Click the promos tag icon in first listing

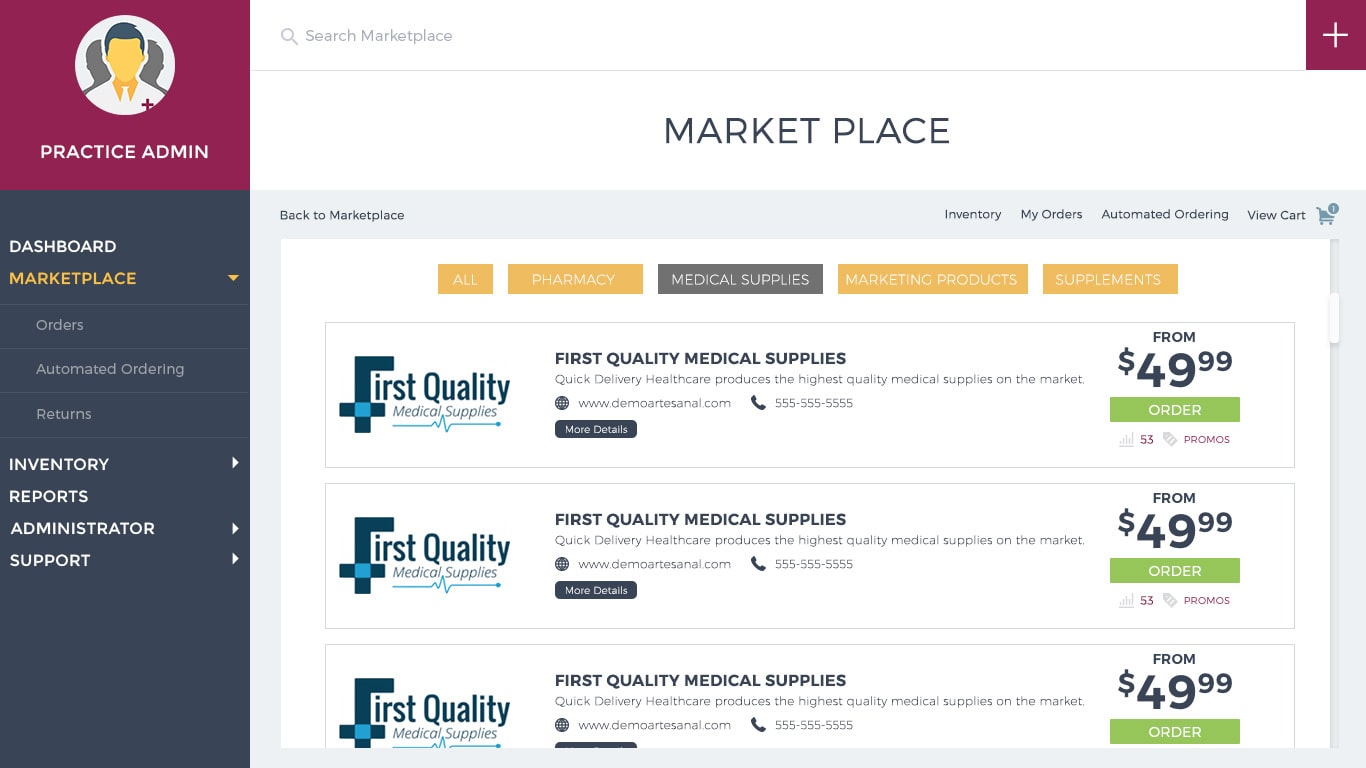[x=1170, y=439]
